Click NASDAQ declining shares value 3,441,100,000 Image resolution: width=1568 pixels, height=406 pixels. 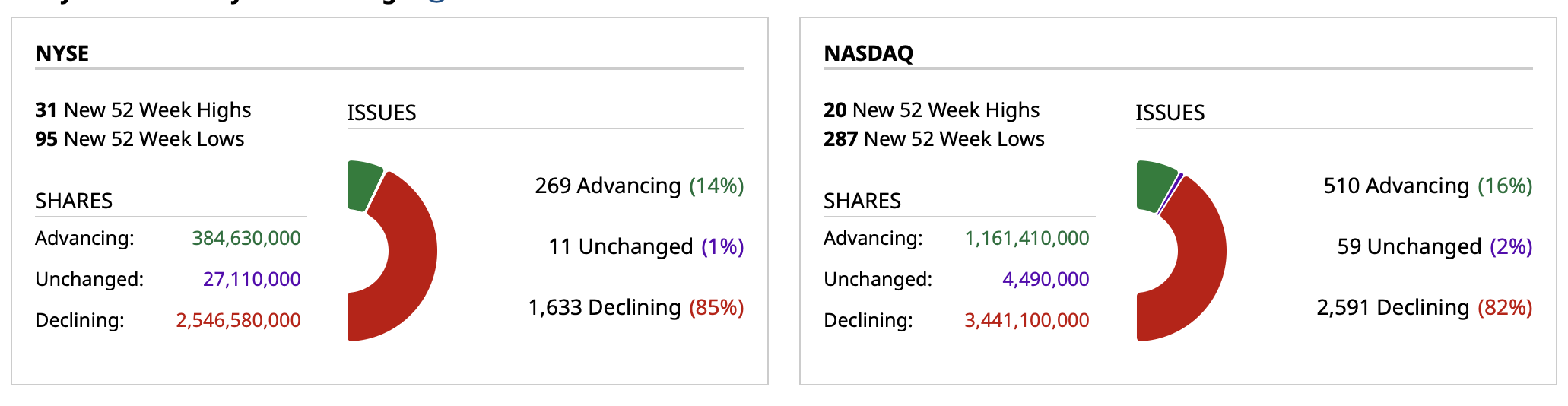pyautogui.click(x=1027, y=320)
